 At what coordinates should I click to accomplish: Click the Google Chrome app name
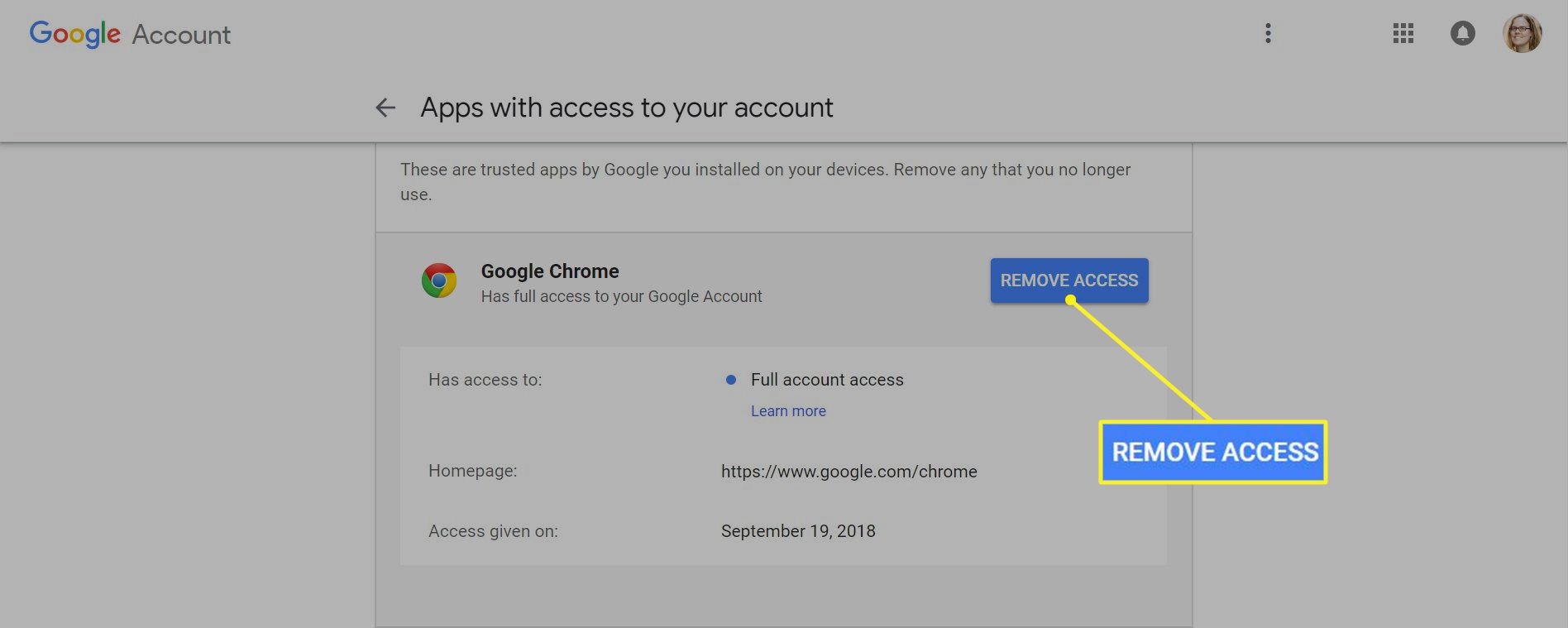(550, 271)
